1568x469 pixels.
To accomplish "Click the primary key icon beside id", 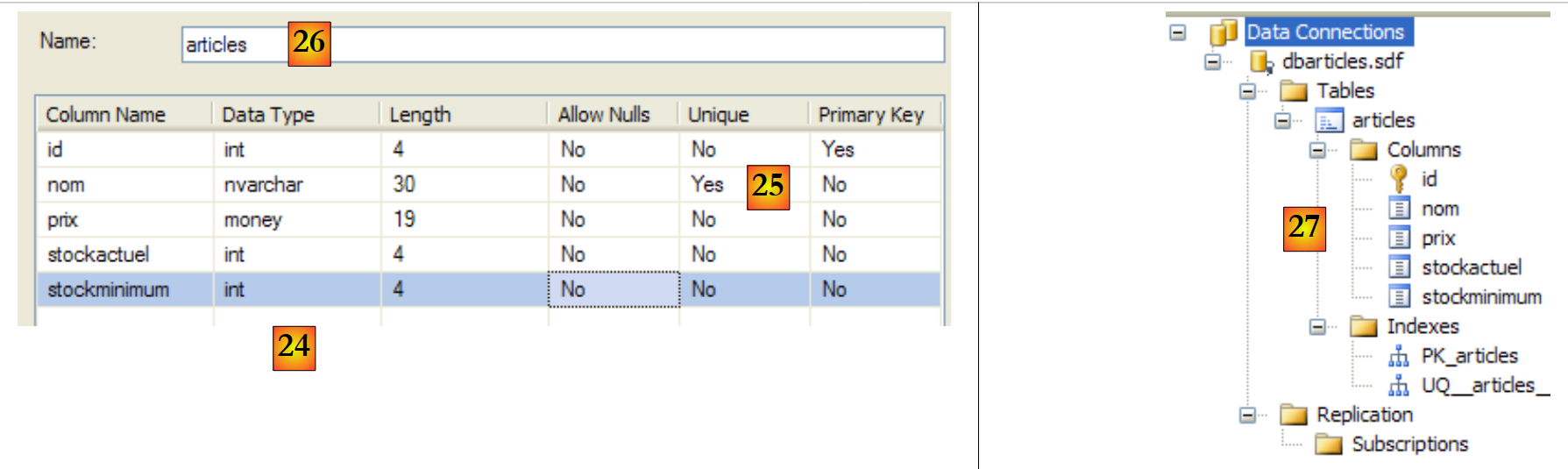I will pyautogui.click(x=1399, y=179).
